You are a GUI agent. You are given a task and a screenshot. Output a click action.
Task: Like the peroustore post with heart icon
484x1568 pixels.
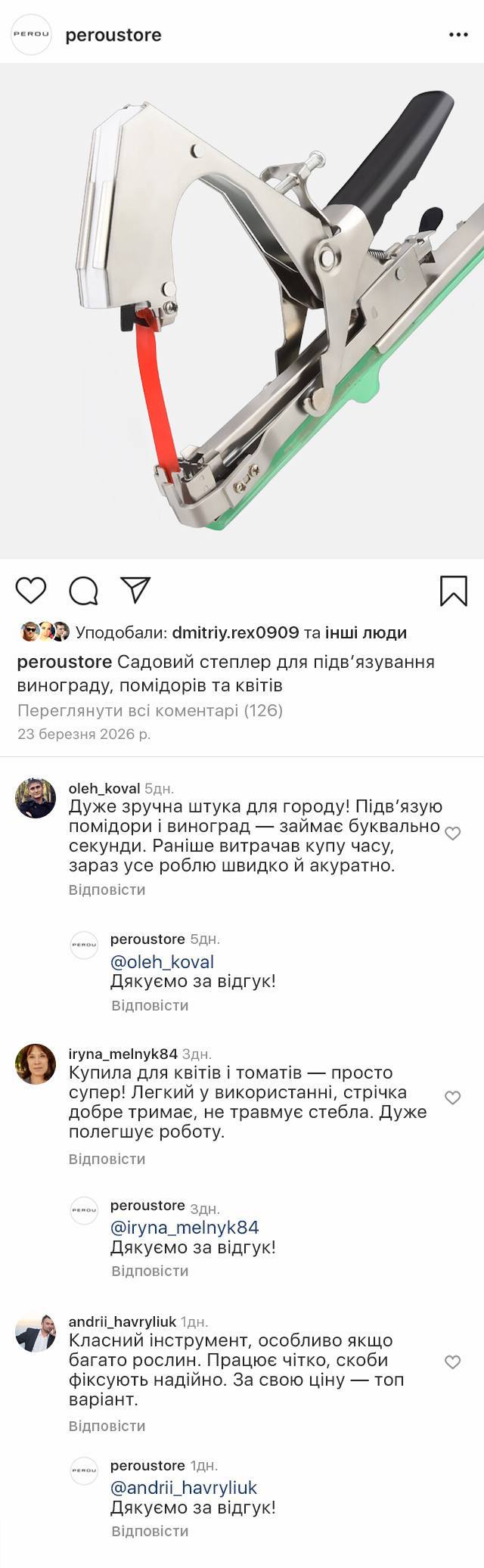coord(31,590)
